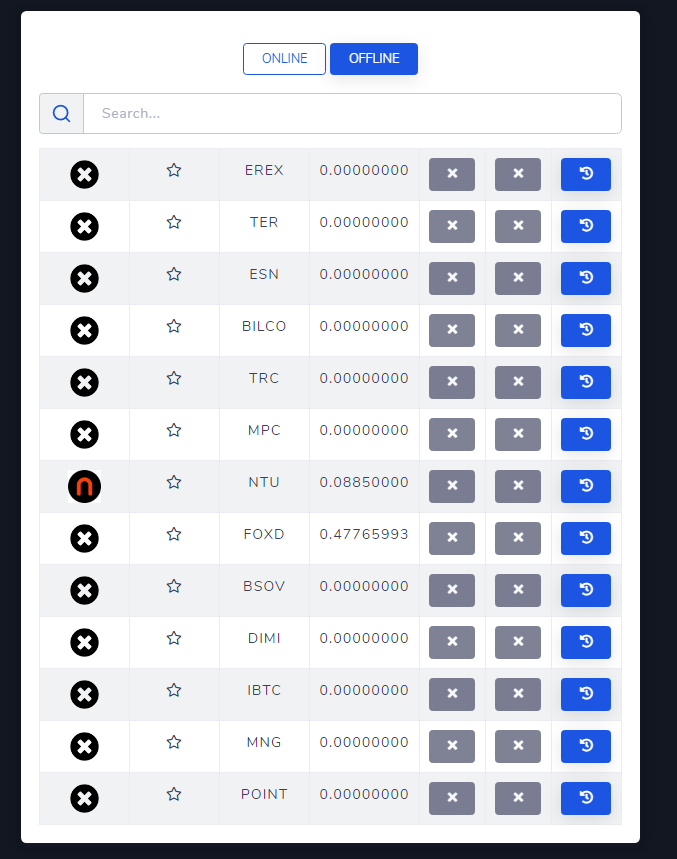Star the FOXD coin
677x859 pixels.
(x=174, y=535)
